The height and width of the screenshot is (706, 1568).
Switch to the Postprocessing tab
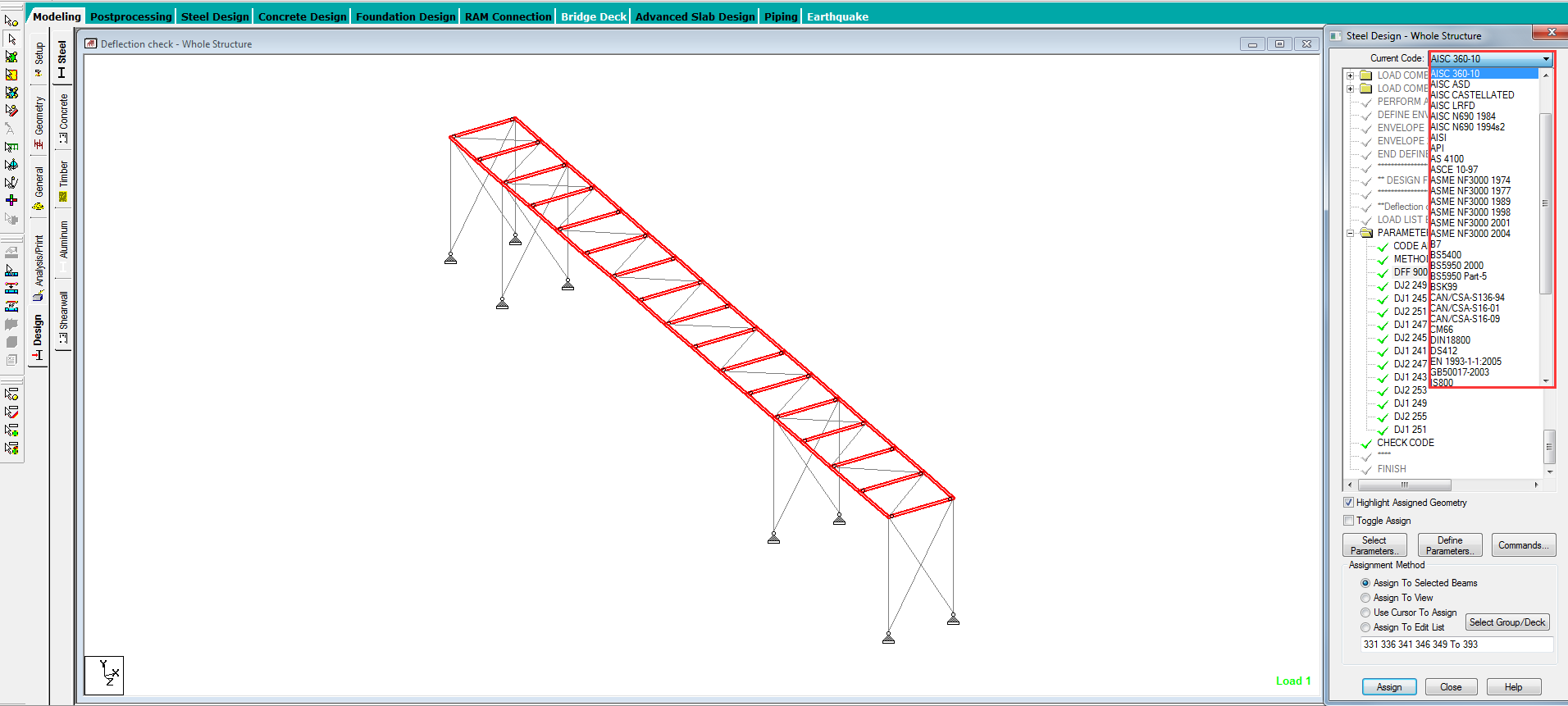tap(131, 16)
